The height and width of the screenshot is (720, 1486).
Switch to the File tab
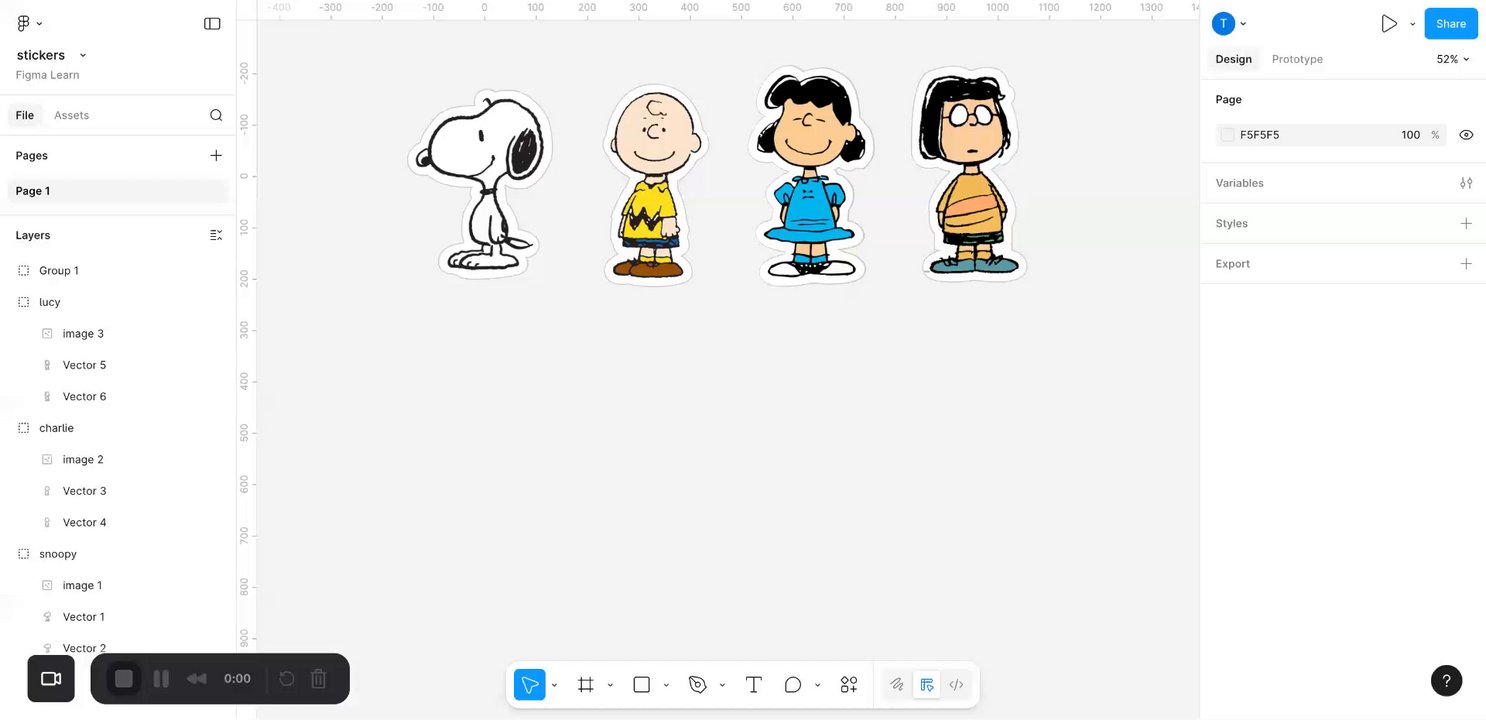25,115
